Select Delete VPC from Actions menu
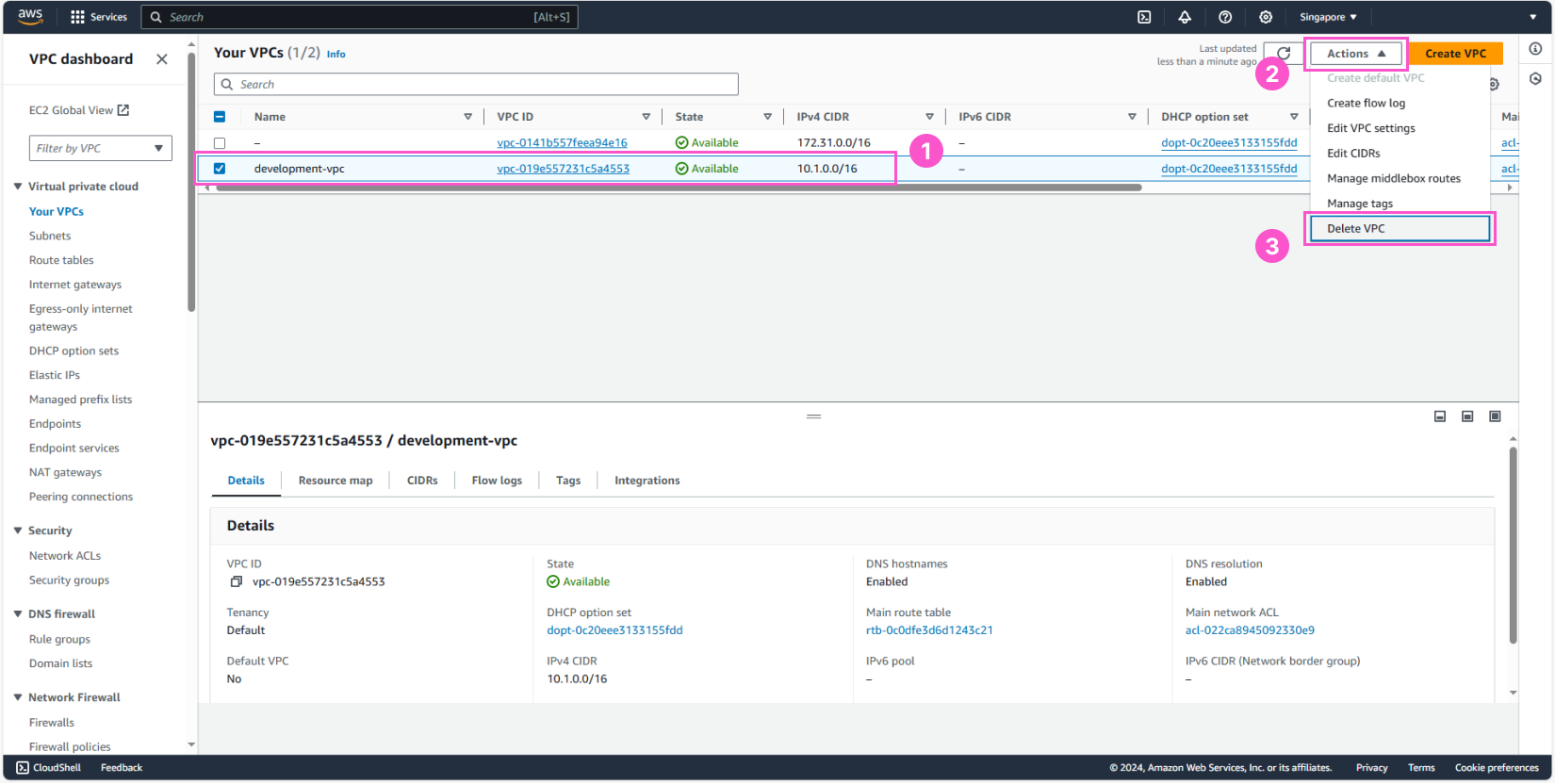This screenshot has width=1555, height=784. (1399, 229)
